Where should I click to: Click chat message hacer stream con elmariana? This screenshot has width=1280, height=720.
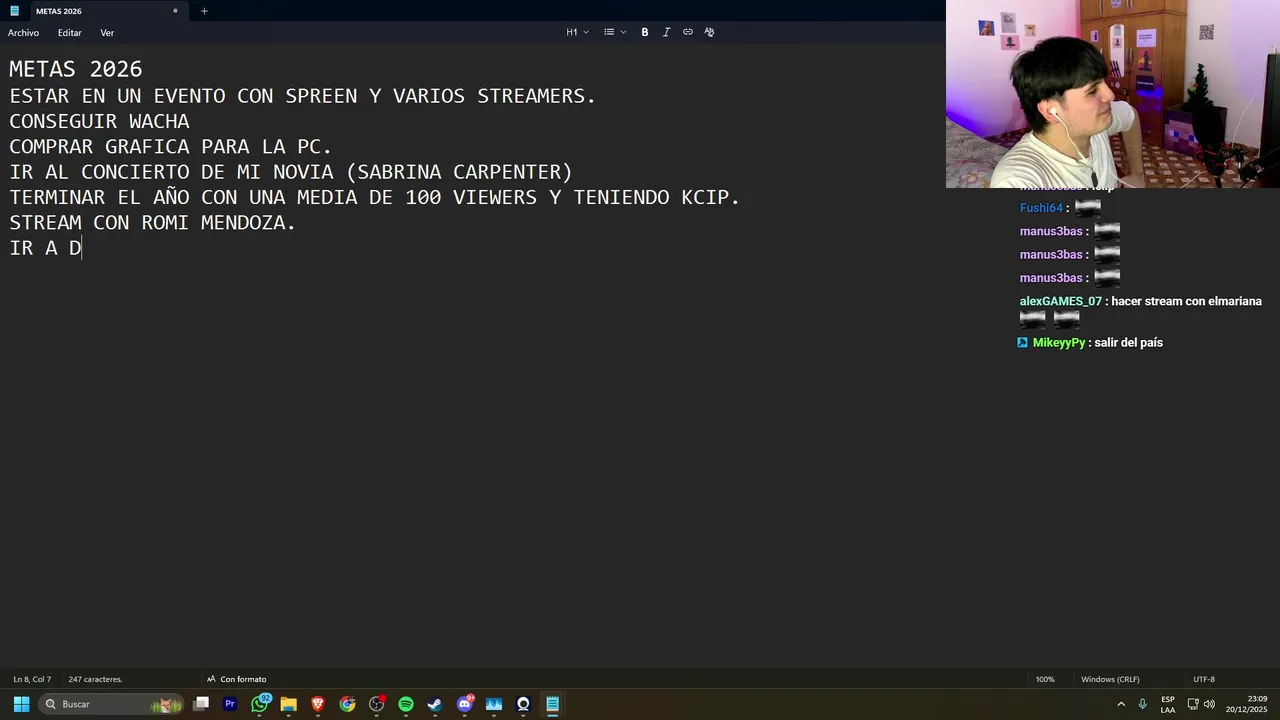[x=1187, y=301]
